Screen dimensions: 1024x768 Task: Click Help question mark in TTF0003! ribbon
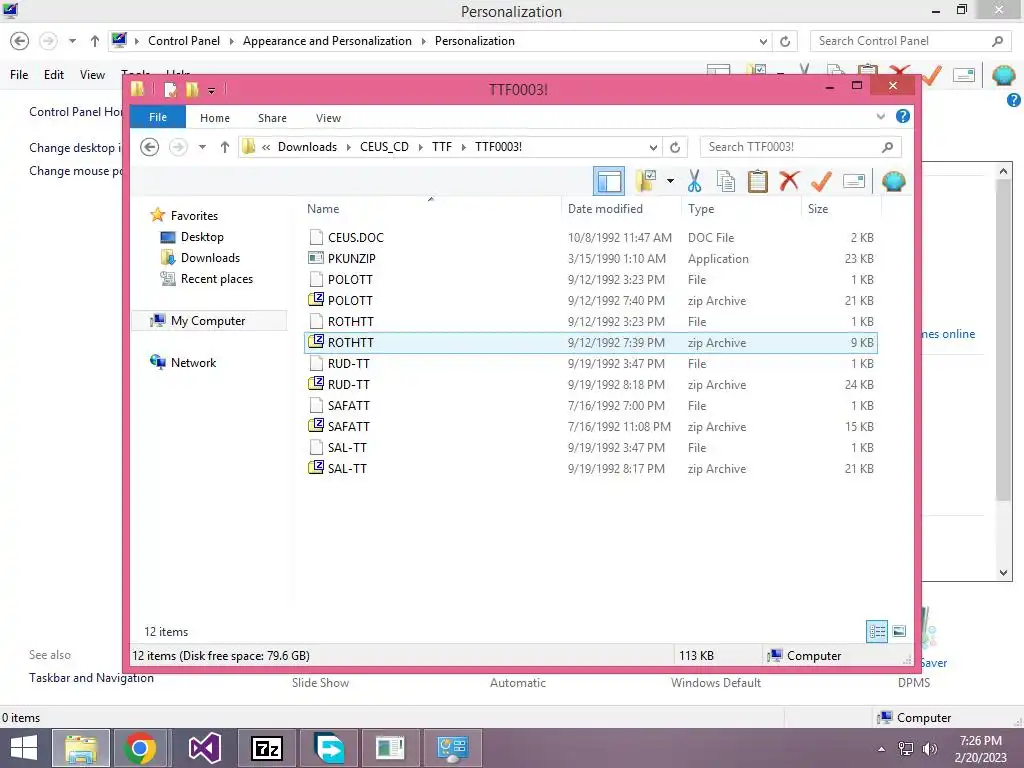[x=903, y=116]
